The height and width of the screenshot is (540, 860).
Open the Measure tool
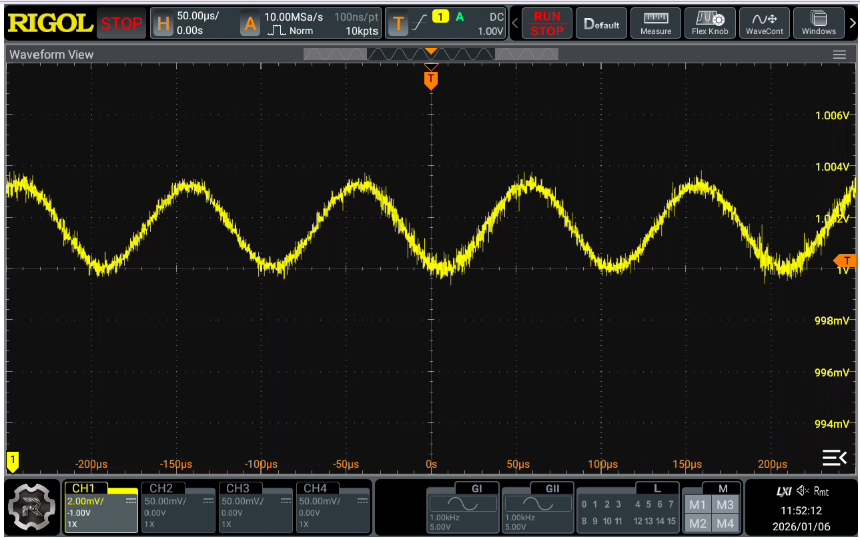click(656, 23)
